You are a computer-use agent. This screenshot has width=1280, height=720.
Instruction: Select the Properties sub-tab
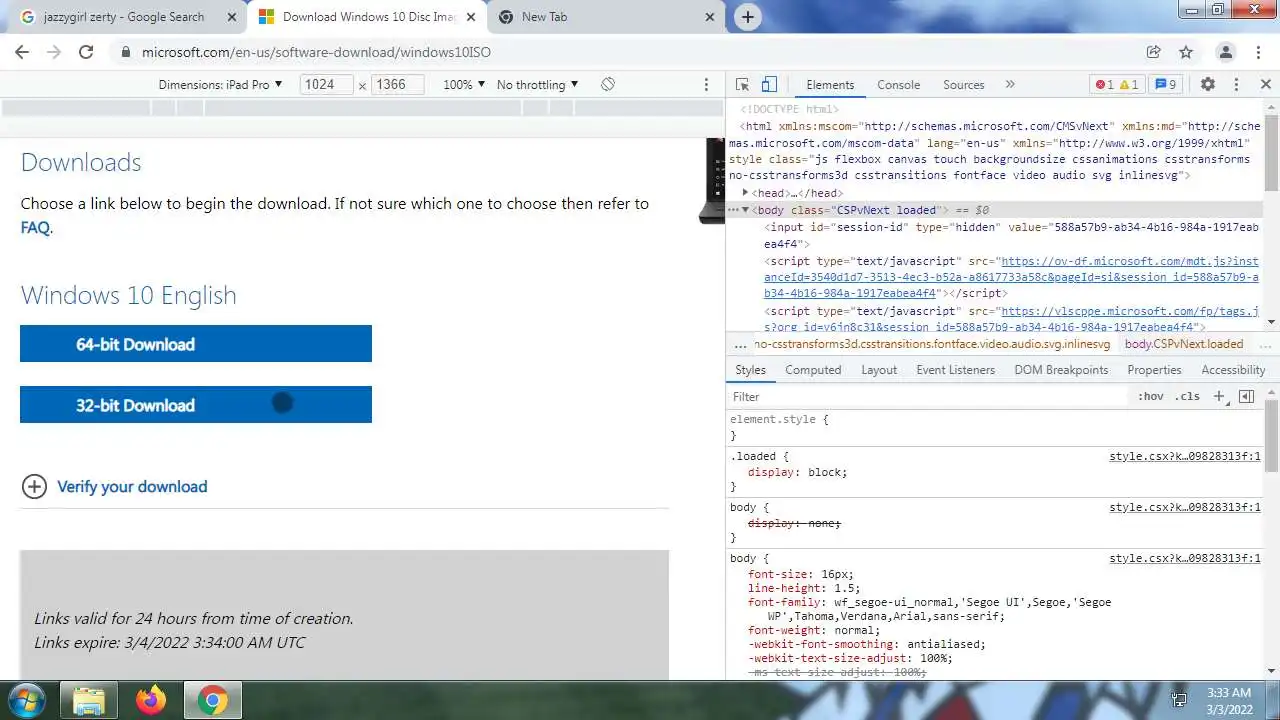pyautogui.click(x=1154, y=370)
